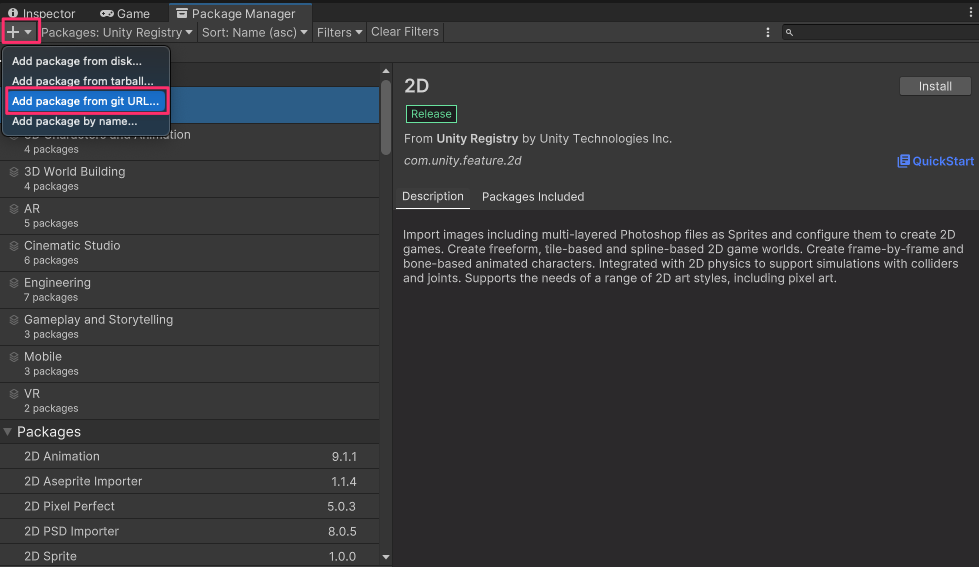Image resolution: width=979 pixels, height=567 pixels.
Task: Switch to the Inspector tab
Action: pyautogui.click(x=41, y=13)
